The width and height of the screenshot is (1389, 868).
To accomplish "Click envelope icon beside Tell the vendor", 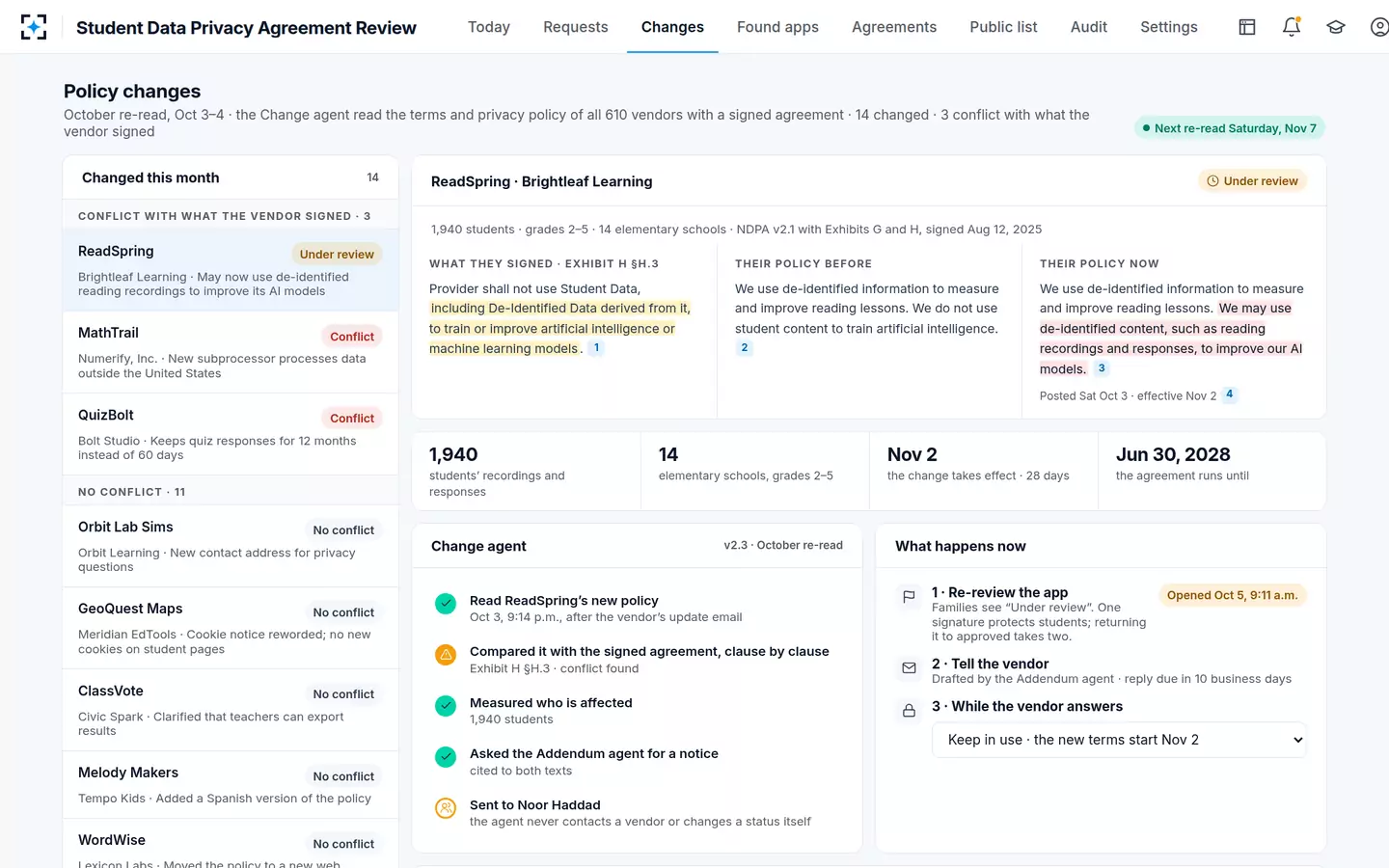I will tap(909, 667).
